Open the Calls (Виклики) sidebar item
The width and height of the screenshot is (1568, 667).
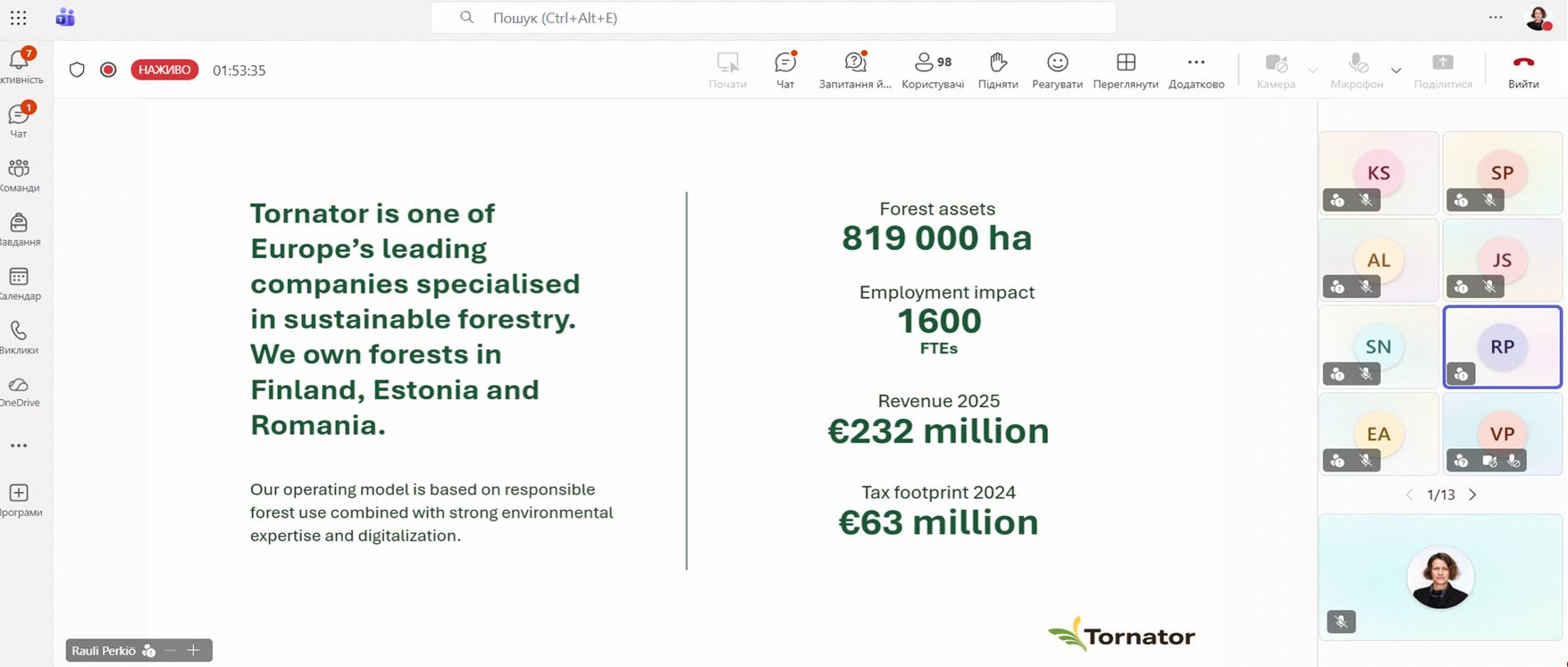[19, 337]
